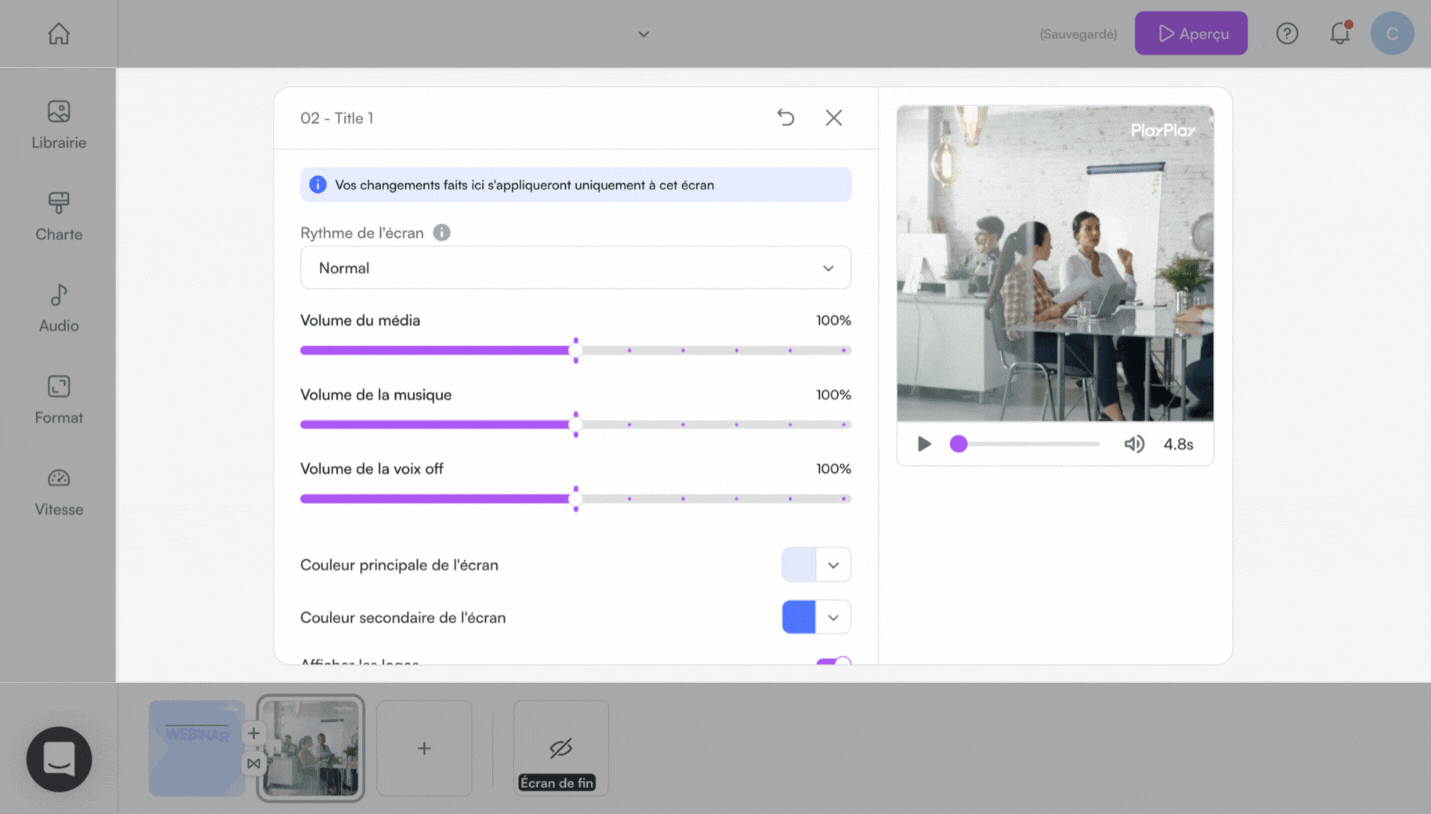Open the Format sidebar panel
This screenshot has width=1431, height=814.
click(59, 400)
